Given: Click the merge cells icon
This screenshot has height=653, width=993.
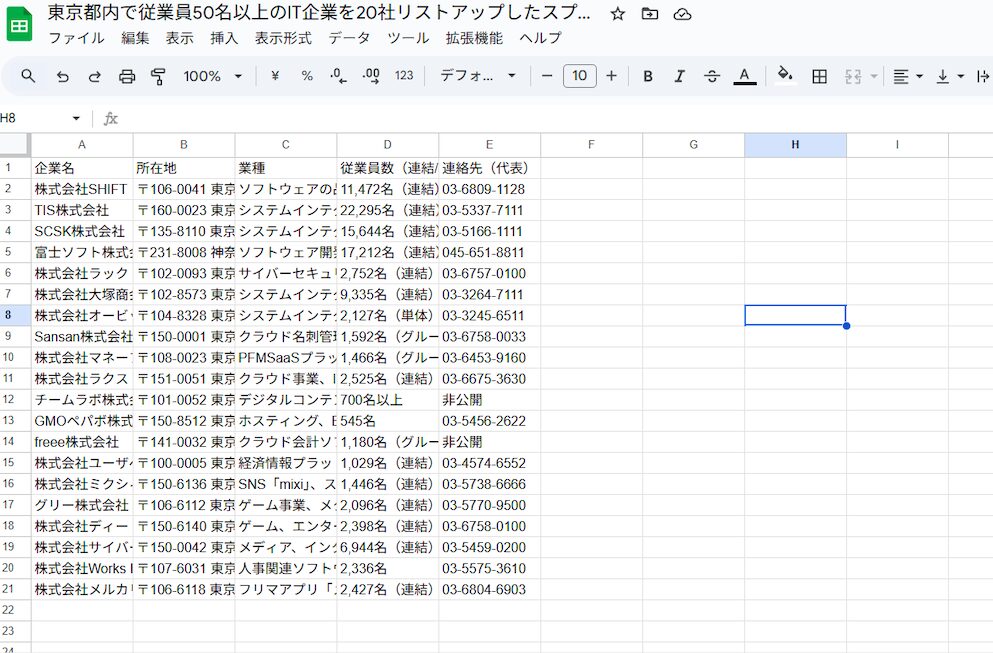Looking at the screenshot, I should click(853, 76).
